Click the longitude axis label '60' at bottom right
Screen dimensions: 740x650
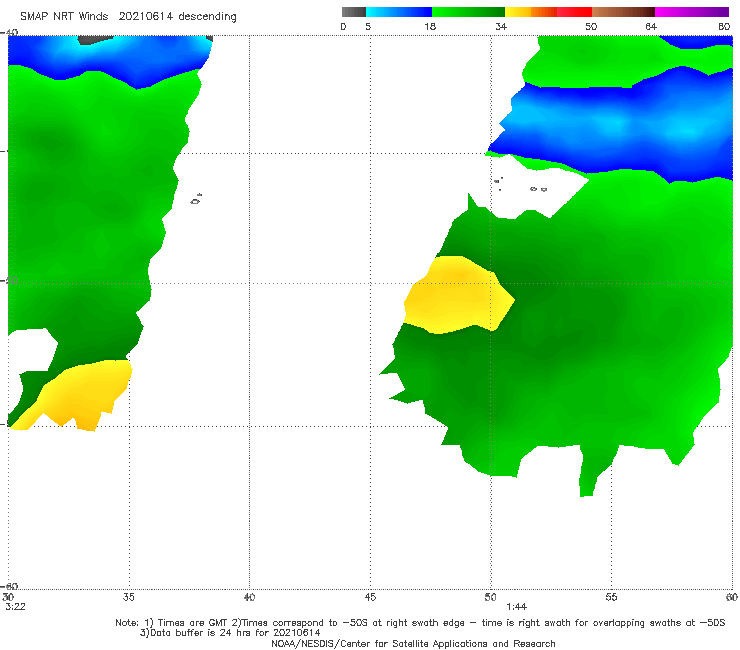[x=732, y=597]
